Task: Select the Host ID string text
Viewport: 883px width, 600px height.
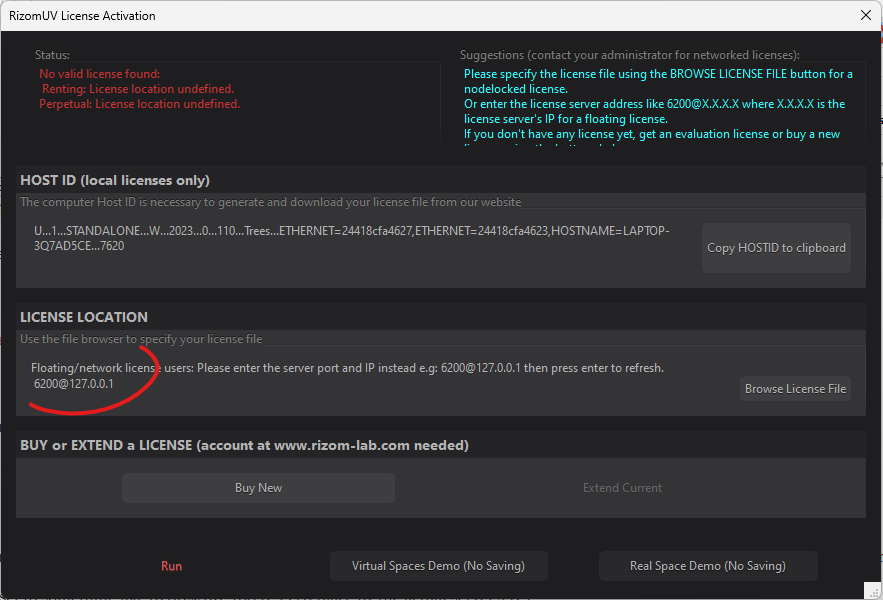Action: click(x=351, y=238)
